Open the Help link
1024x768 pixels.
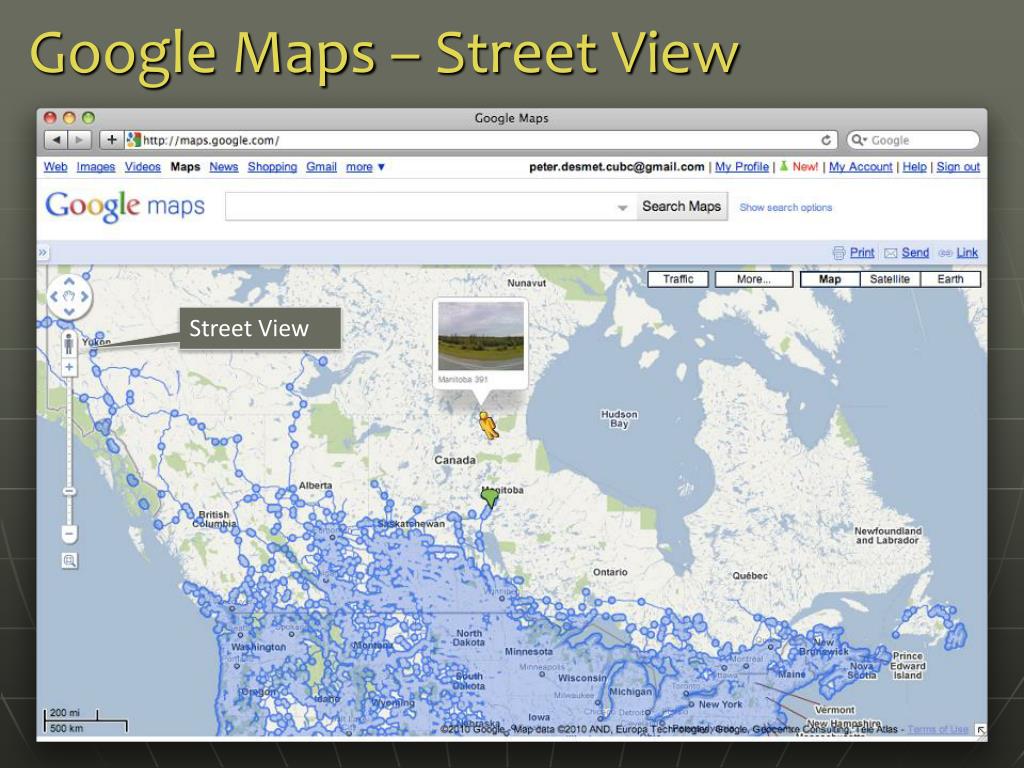(x=914, y=167)
